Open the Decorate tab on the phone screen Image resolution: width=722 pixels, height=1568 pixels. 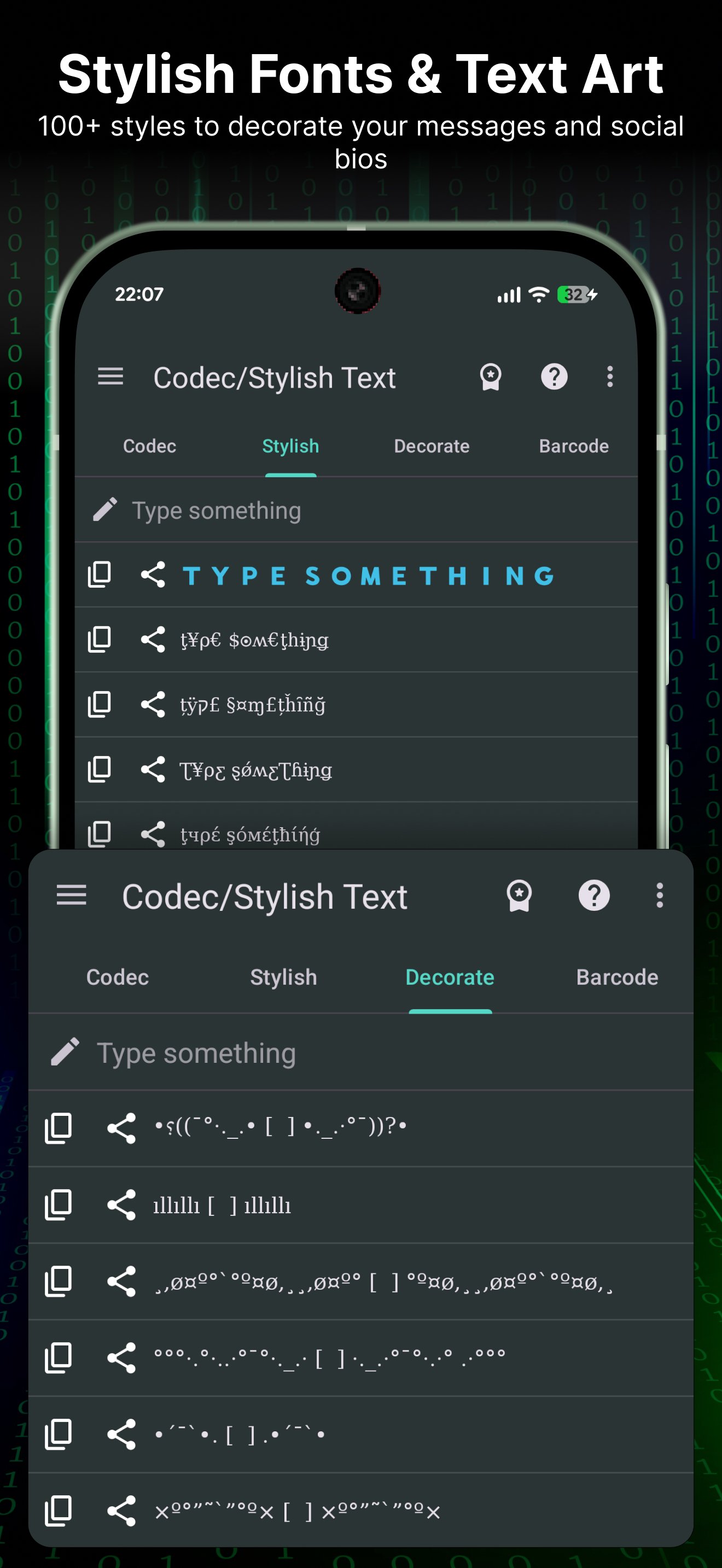click(x=431, y=446)
